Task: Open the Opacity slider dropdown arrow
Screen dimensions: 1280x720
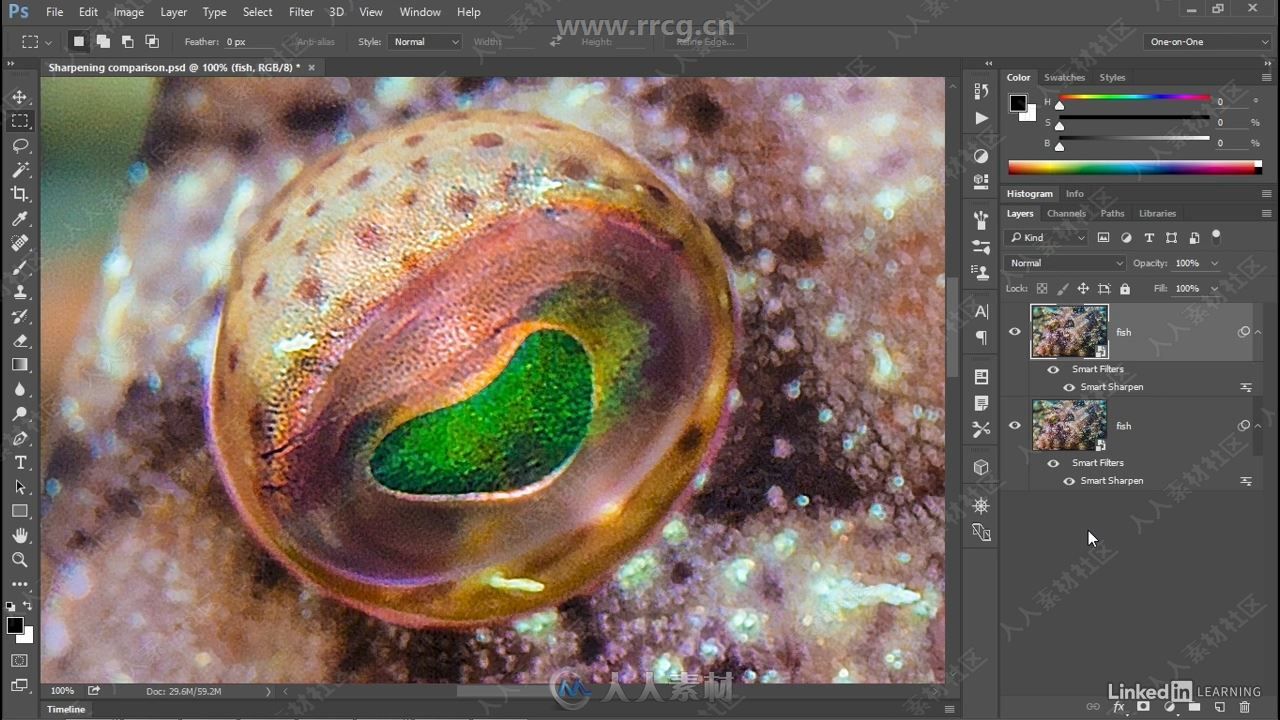Action: (1214, 263)
